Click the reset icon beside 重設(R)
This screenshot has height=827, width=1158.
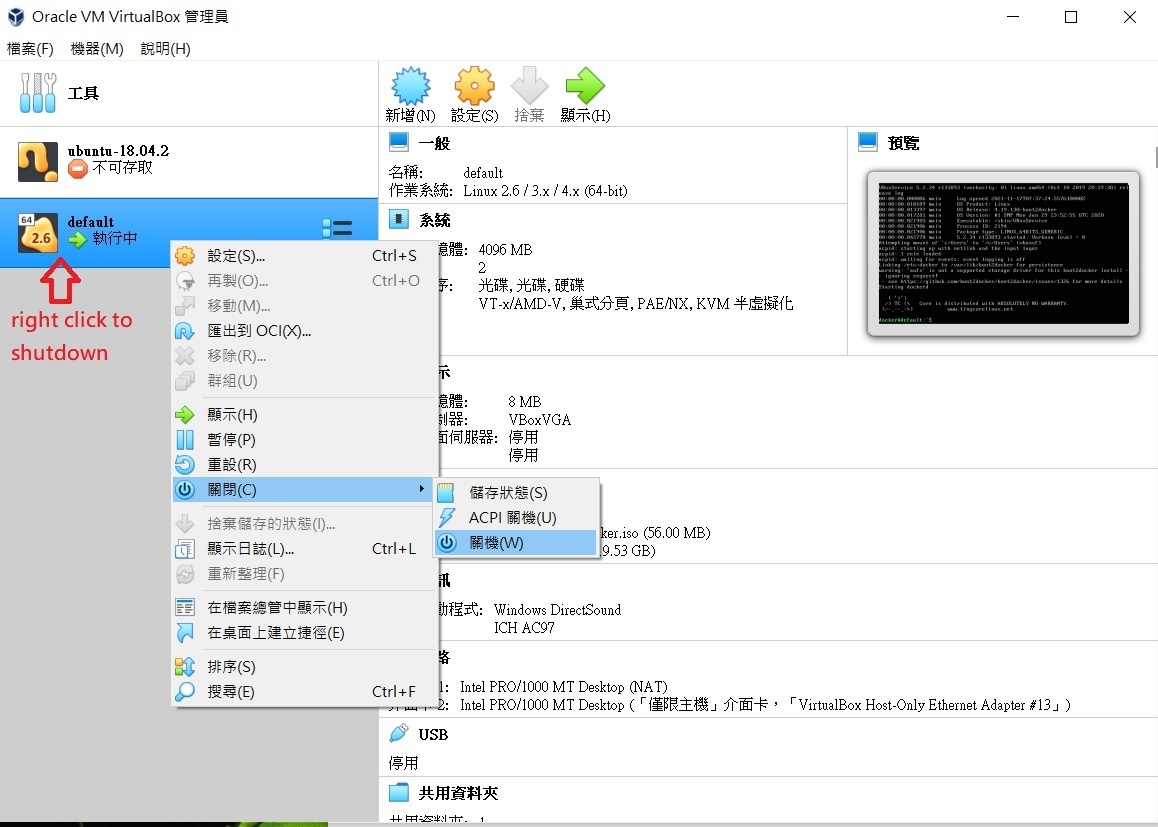point(185,464)
